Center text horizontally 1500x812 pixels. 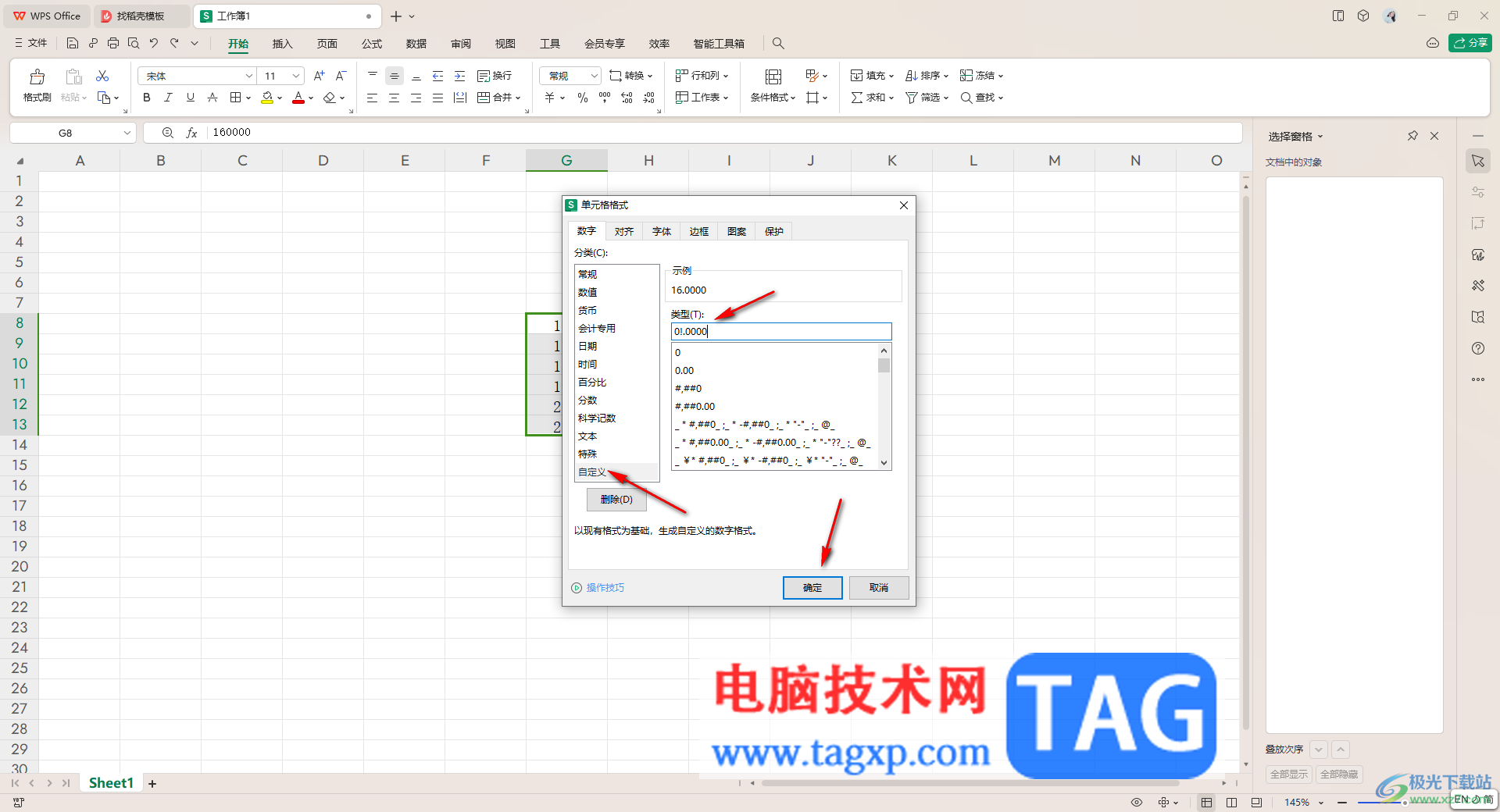click(395, 98)
